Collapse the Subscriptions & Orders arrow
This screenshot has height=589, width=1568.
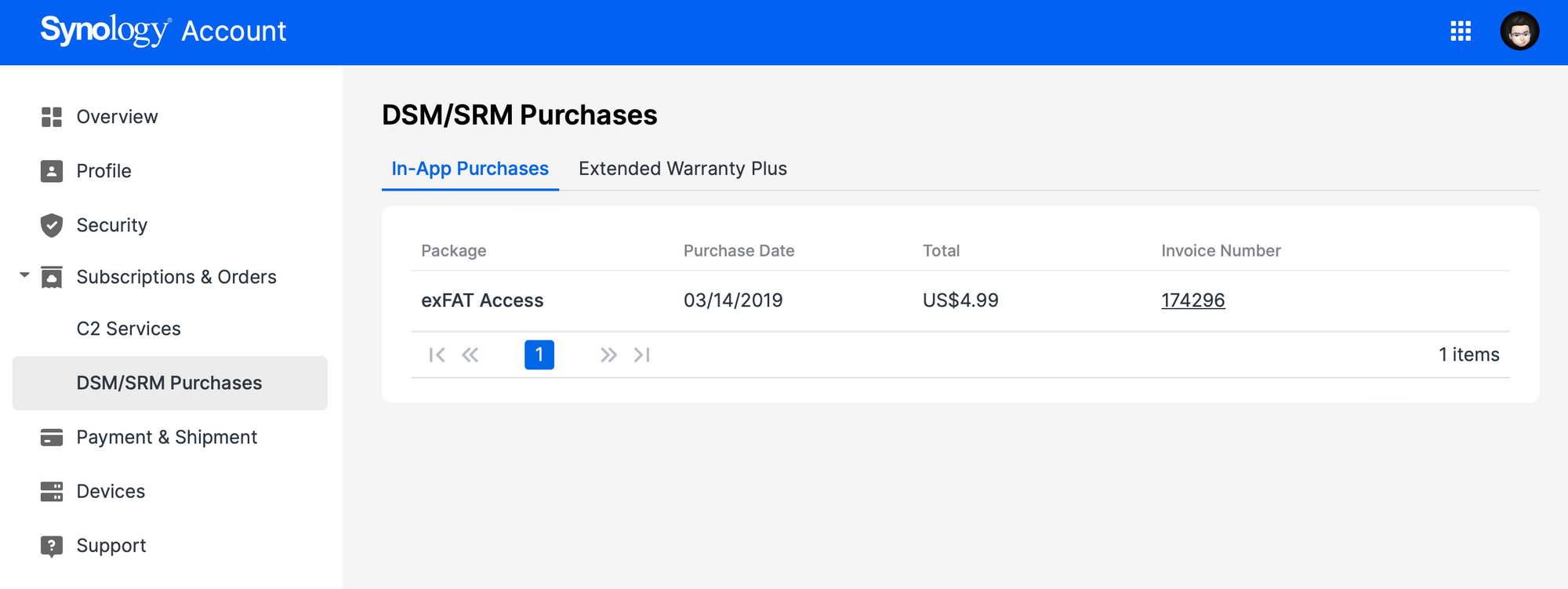click(24, 275)
